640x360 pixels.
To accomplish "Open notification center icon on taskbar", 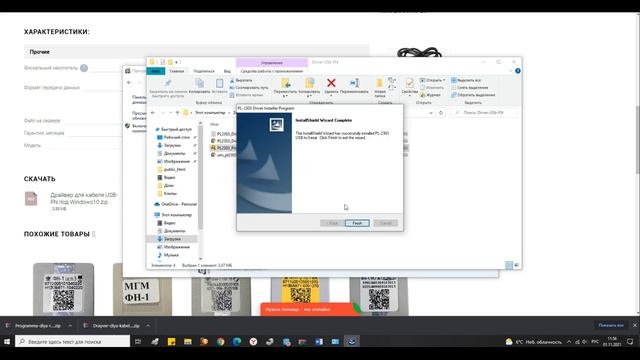I will tap(630, 341).
